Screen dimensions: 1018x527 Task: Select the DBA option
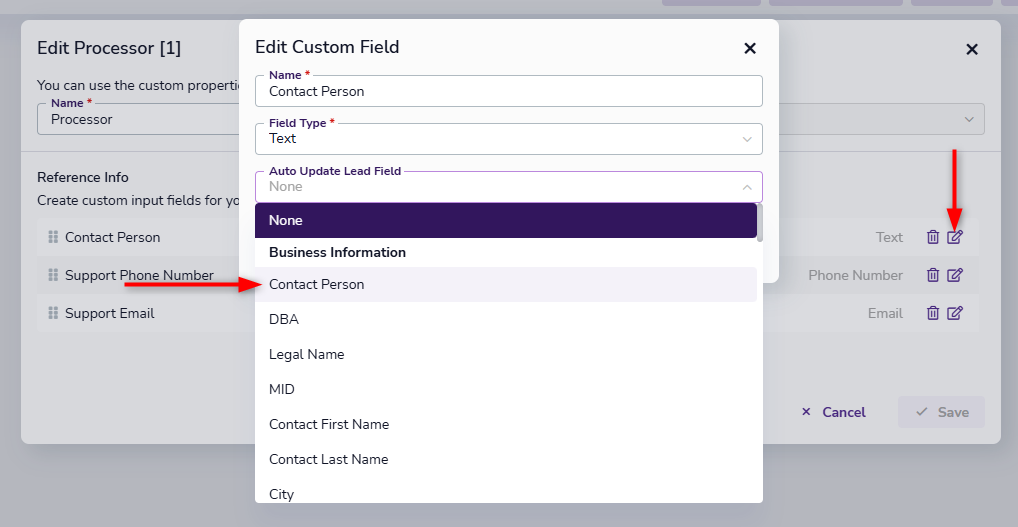click(505, 320)
